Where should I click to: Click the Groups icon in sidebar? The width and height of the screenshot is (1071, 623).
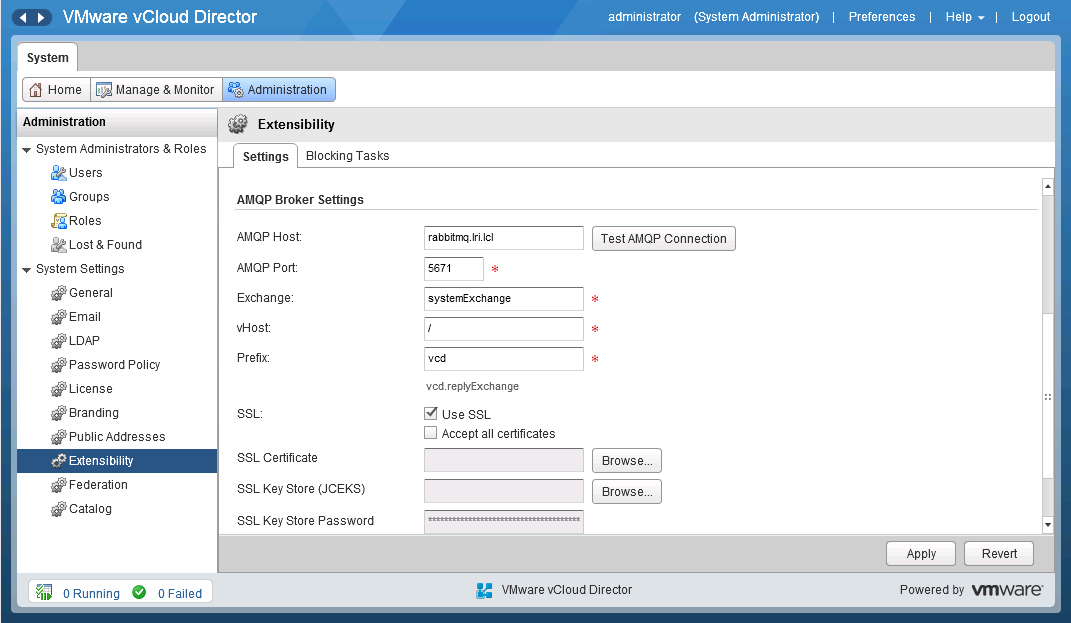point(59,197)
